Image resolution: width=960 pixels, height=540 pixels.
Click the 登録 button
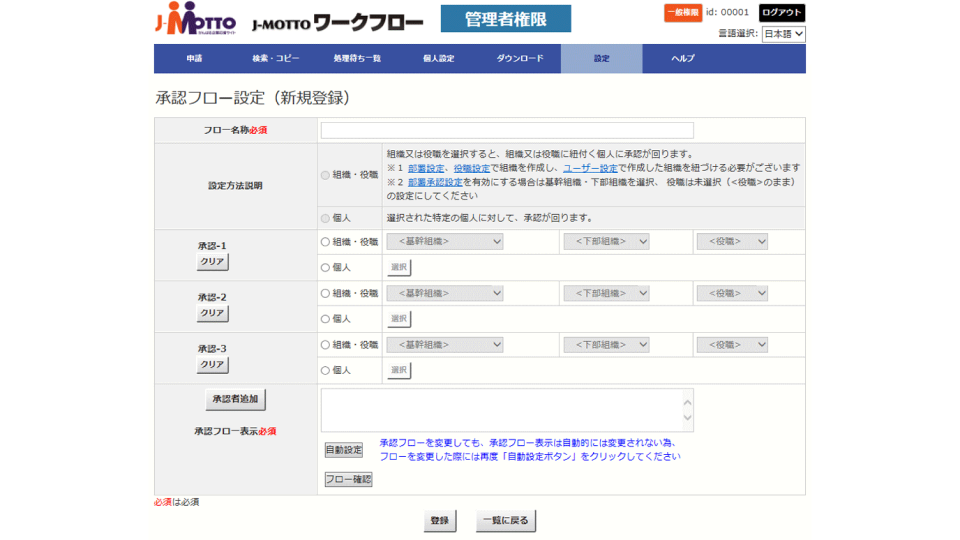pyautogui.click(x=440, y=521)
